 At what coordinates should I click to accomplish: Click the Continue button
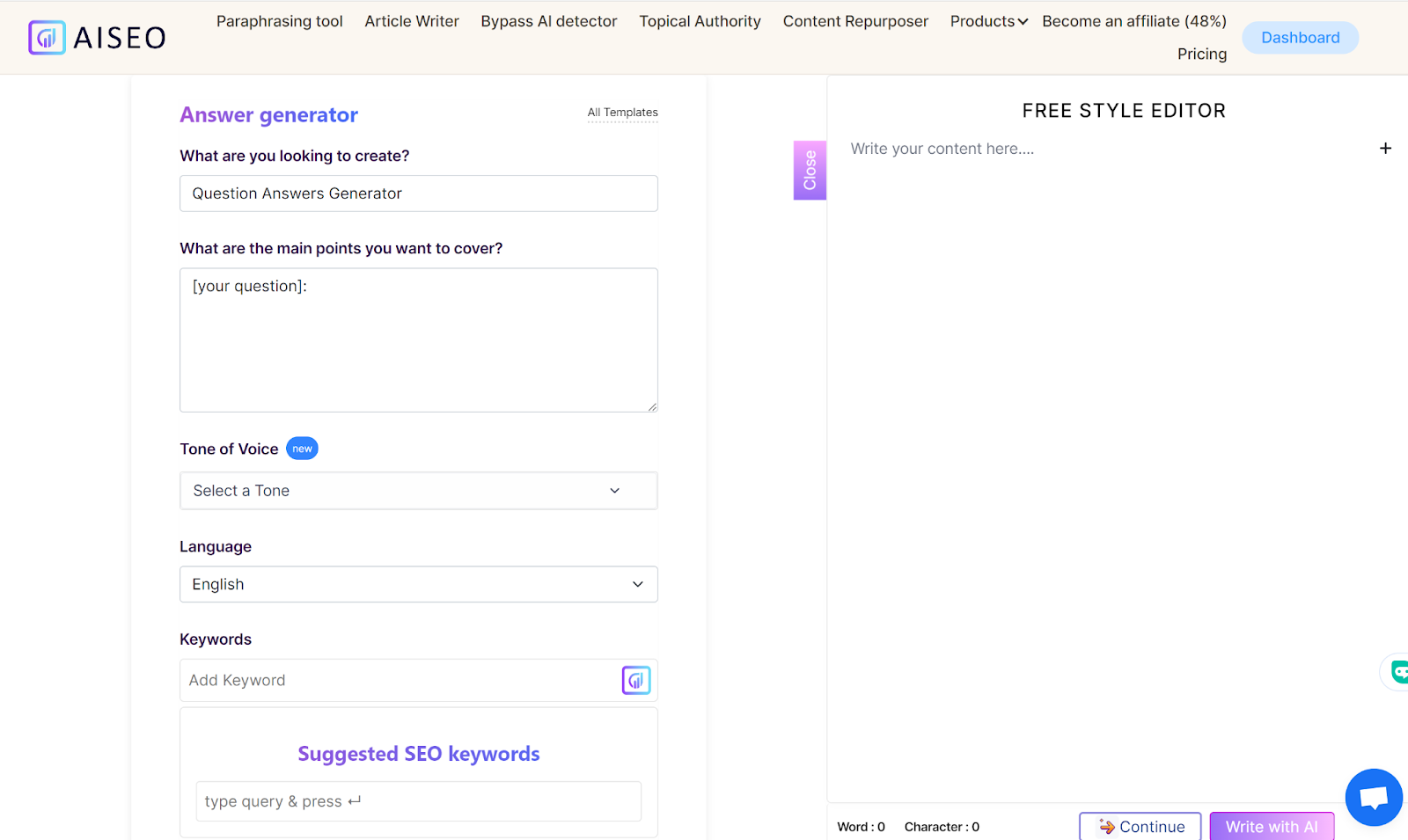click(x=1140, y=827)
